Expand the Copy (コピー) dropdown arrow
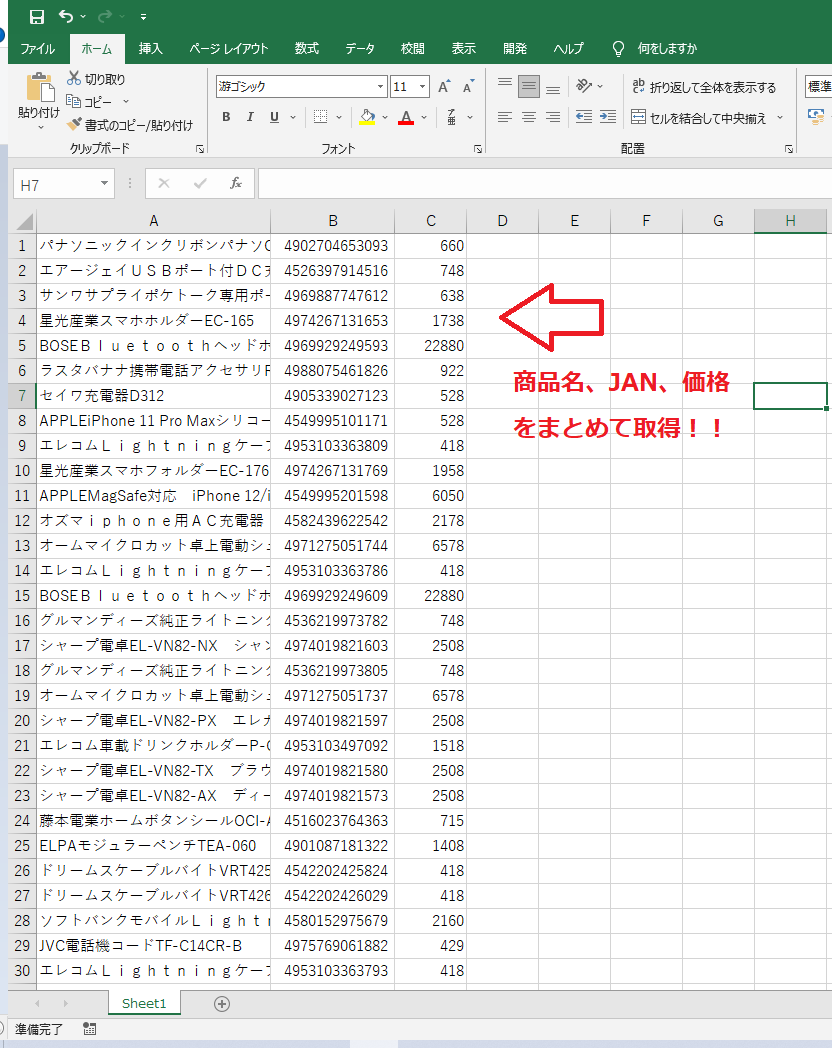 (x=126, y=102)
